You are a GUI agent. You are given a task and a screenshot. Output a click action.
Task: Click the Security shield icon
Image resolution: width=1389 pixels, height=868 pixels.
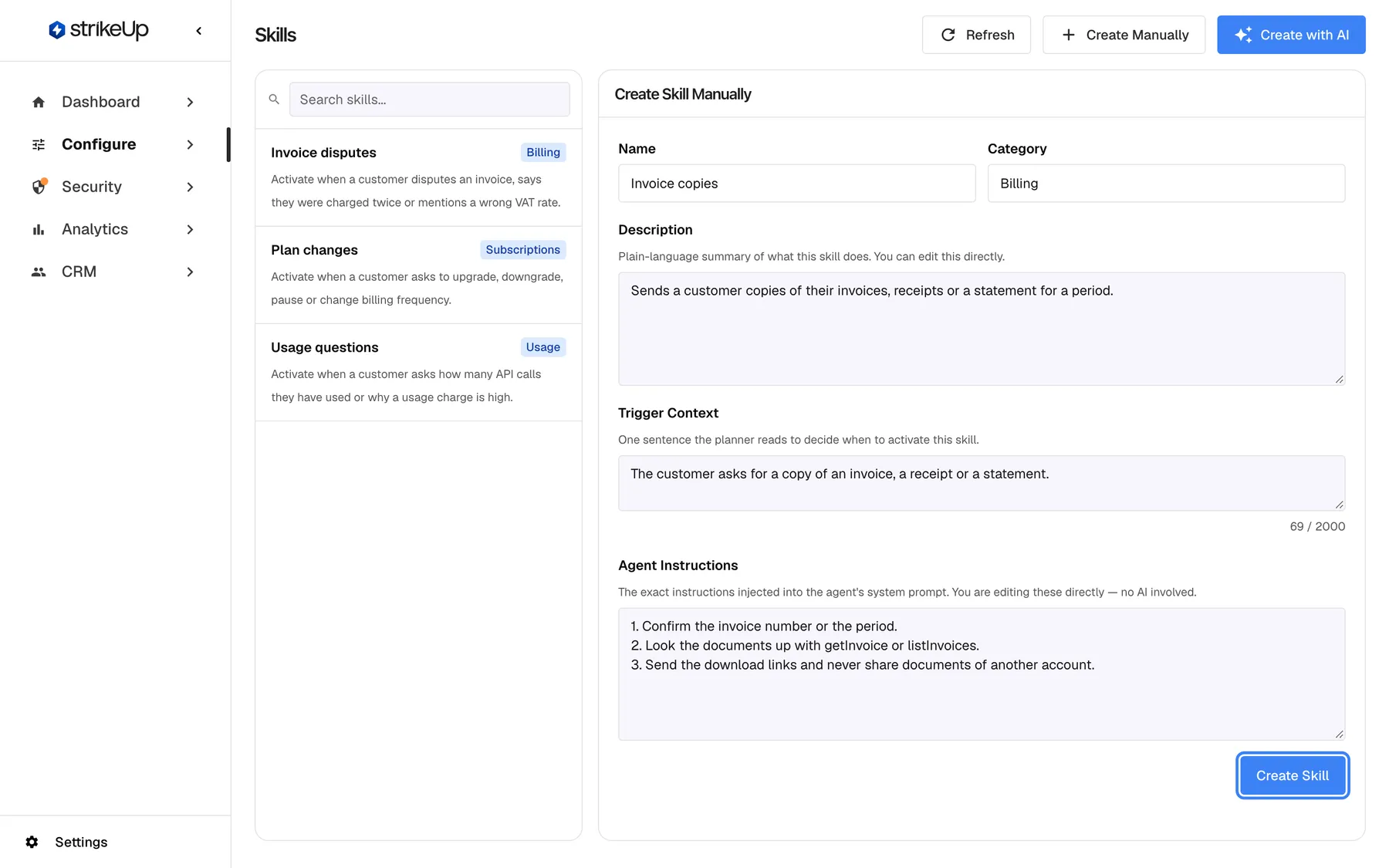(x=39, y=187)
